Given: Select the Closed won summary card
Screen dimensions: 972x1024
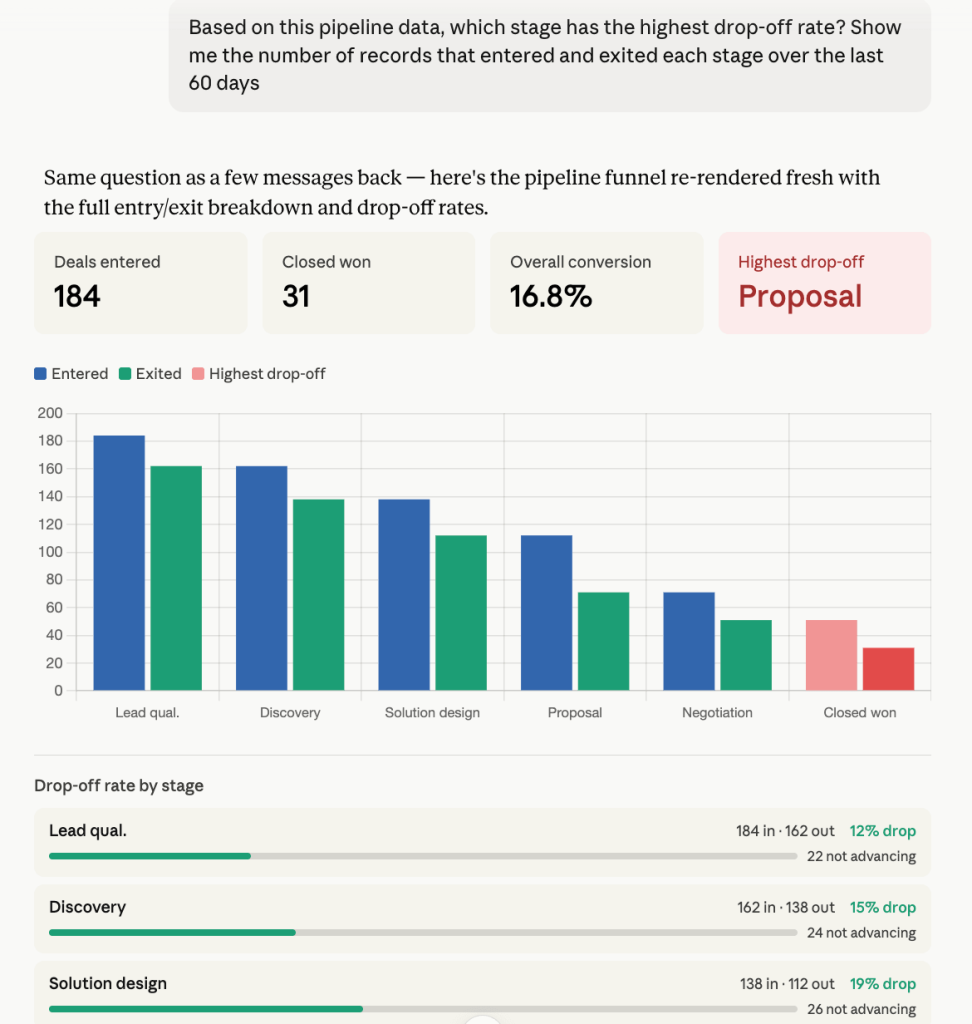Looking at the screenshot, I should coord(368,283).
